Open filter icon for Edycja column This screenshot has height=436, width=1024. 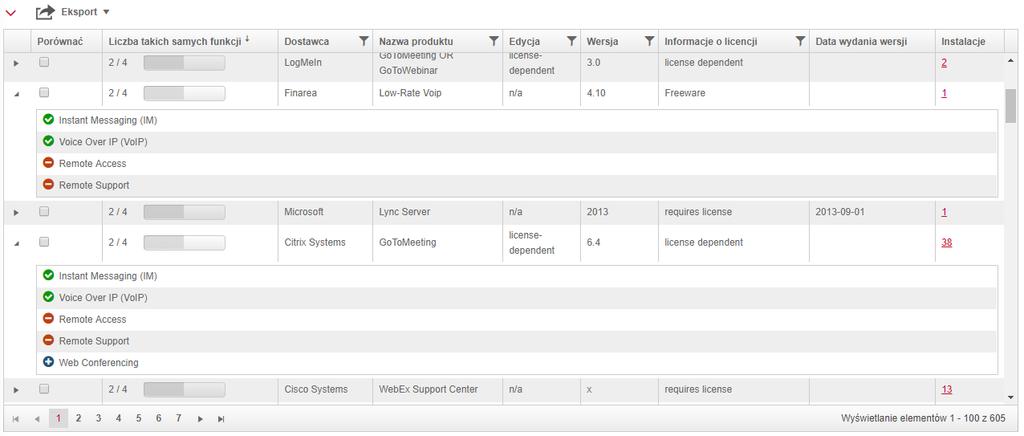(571, 42)
